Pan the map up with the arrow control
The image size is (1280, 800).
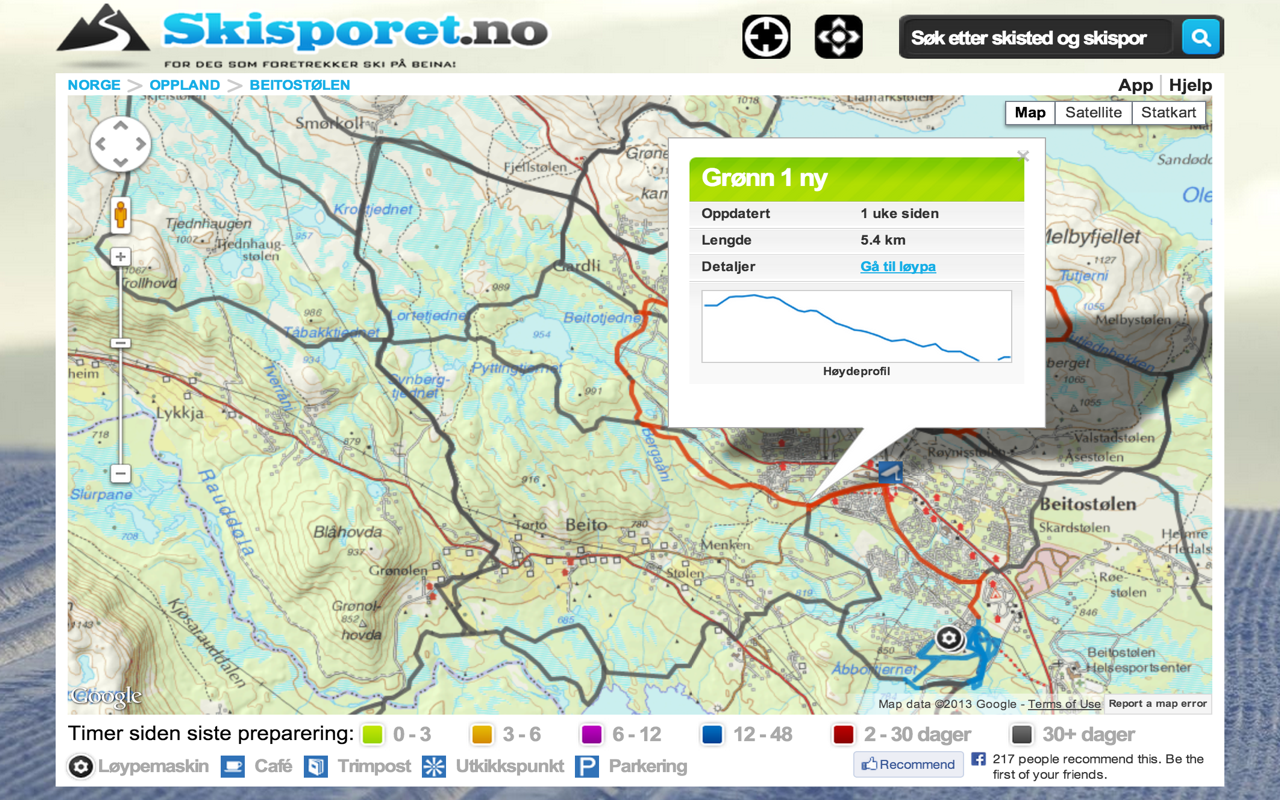[120, 126]
